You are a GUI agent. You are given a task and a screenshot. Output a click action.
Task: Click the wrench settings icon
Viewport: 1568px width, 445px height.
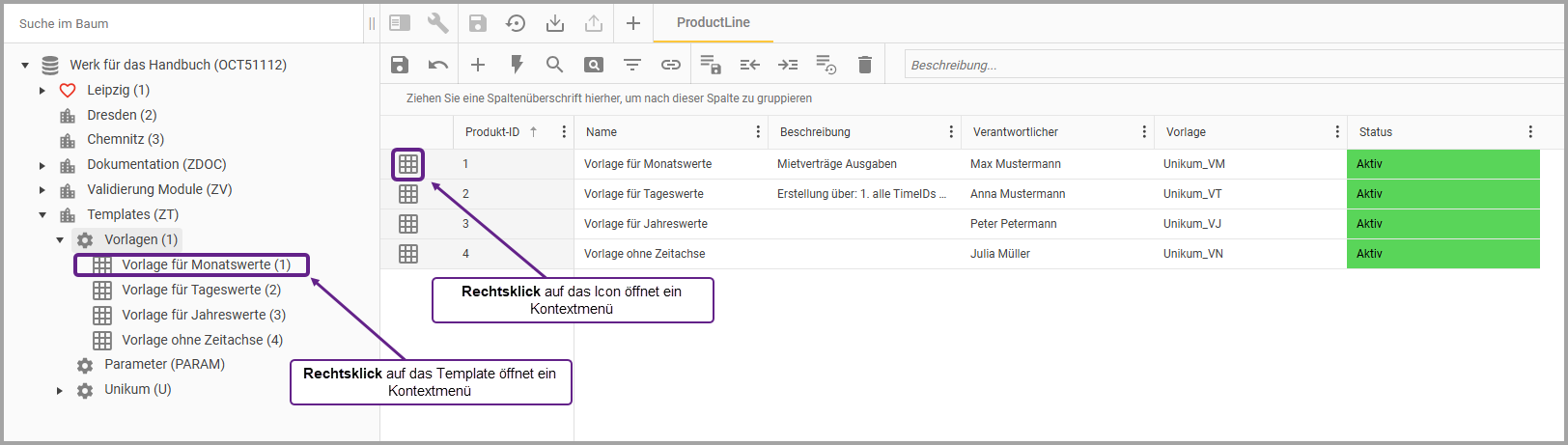[437, 23]
